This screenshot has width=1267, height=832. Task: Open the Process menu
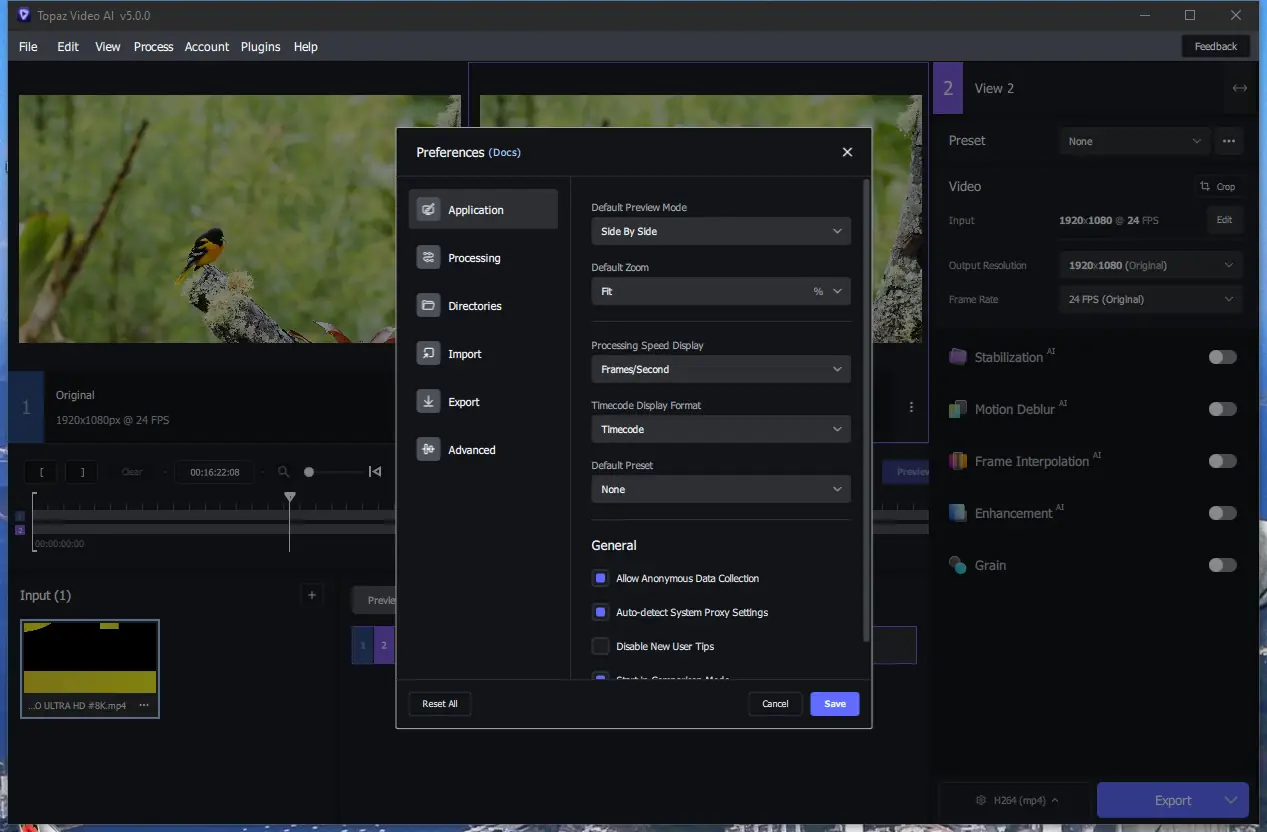153,46
